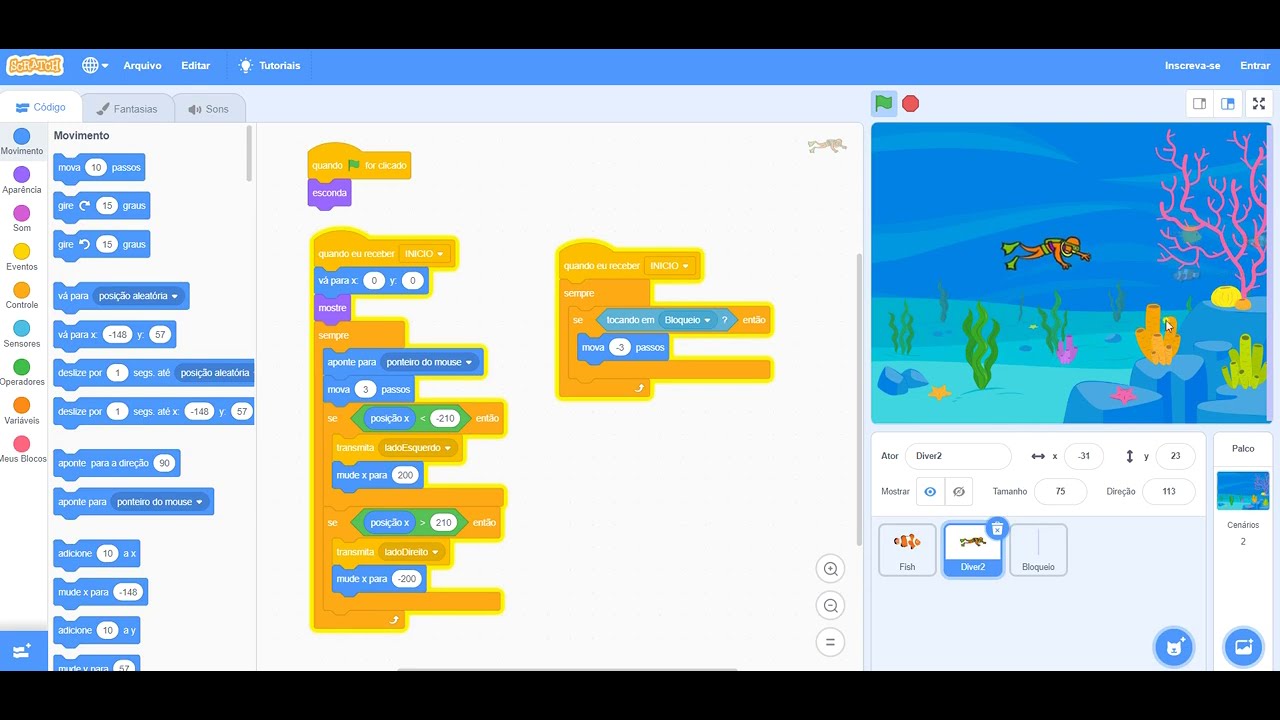Viewport: 1280px width, 720px height.
Task: Open Tutoriais from the menu bar
Action: (269, 65)
